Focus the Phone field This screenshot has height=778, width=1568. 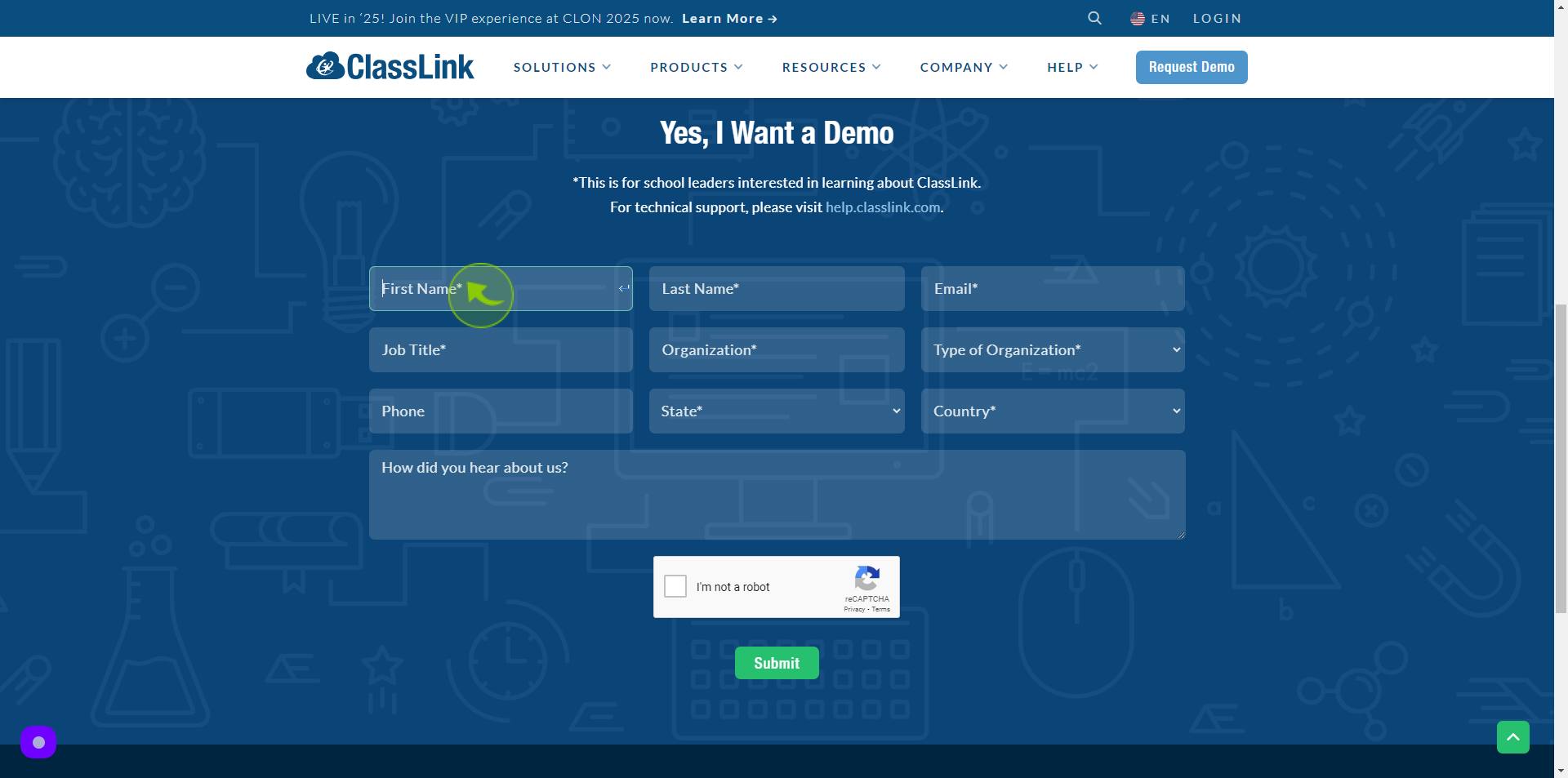(x=501, y=411)
